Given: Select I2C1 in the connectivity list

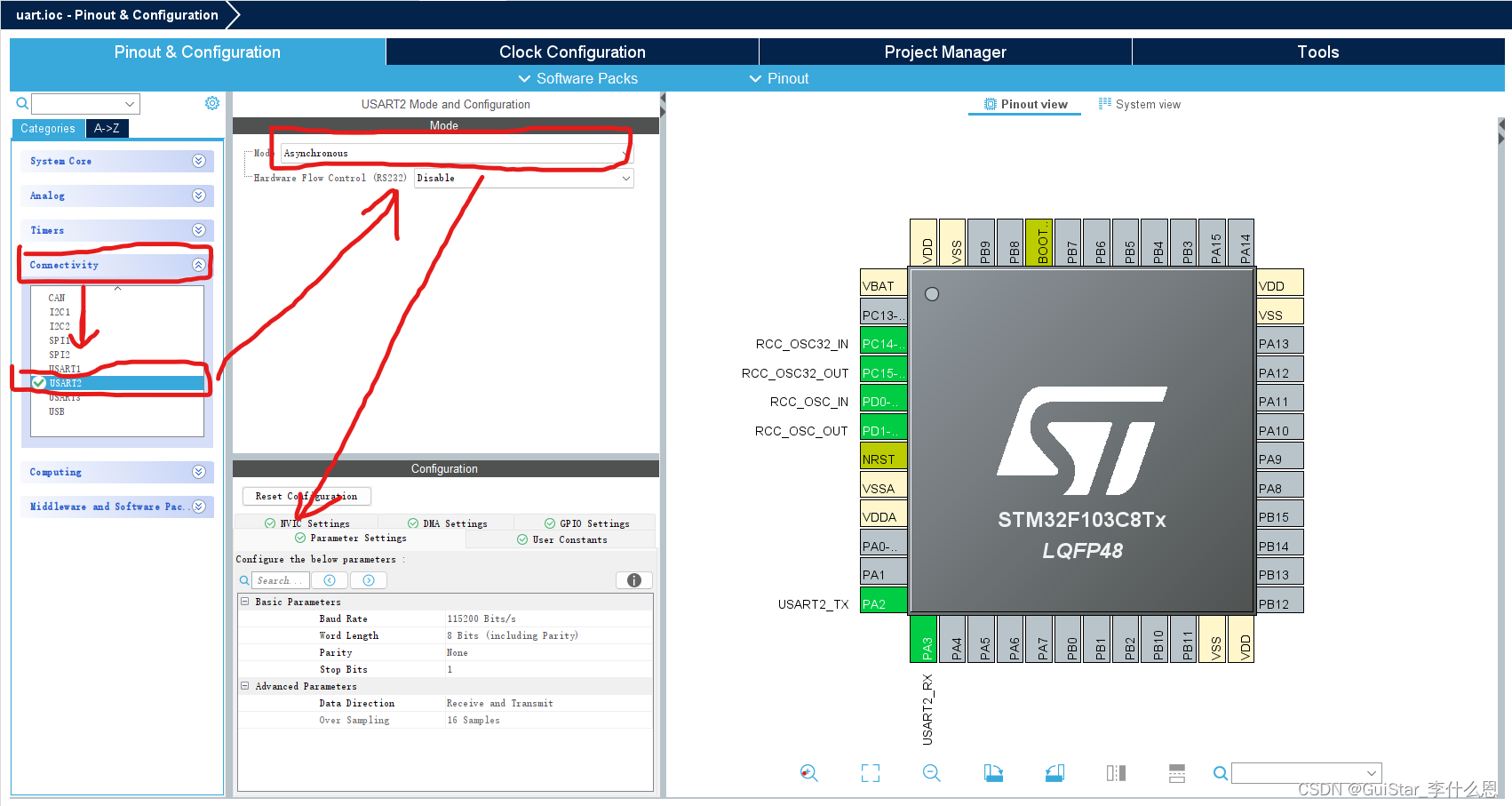Looking at the screenshot, I should [60, 312].
